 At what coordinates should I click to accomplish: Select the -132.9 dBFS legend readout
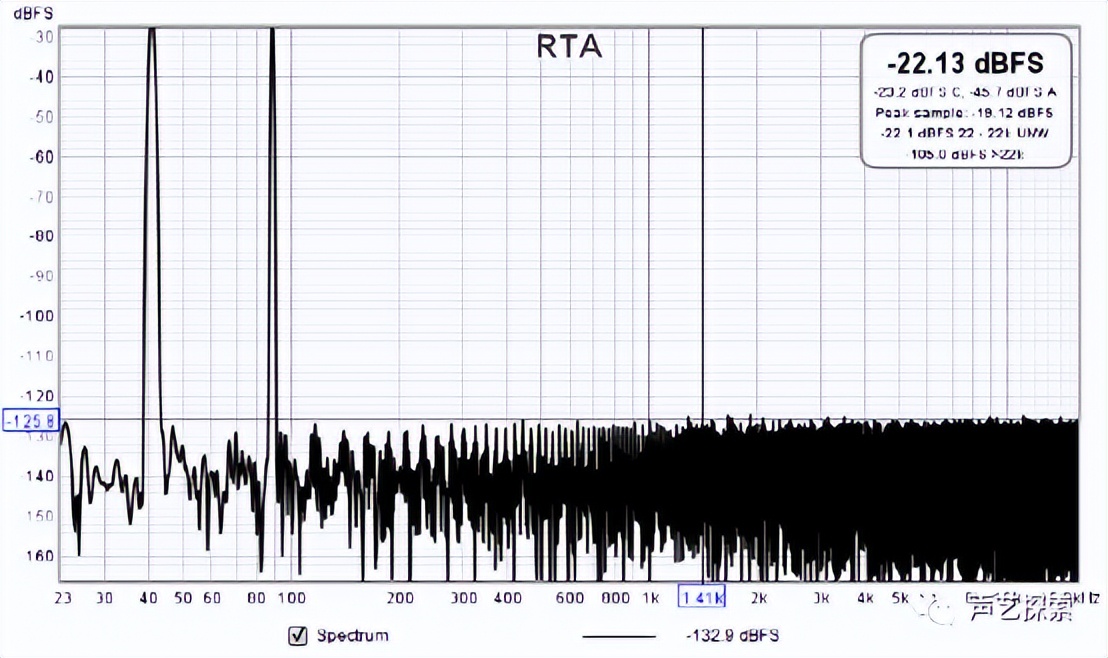point(732,636)
